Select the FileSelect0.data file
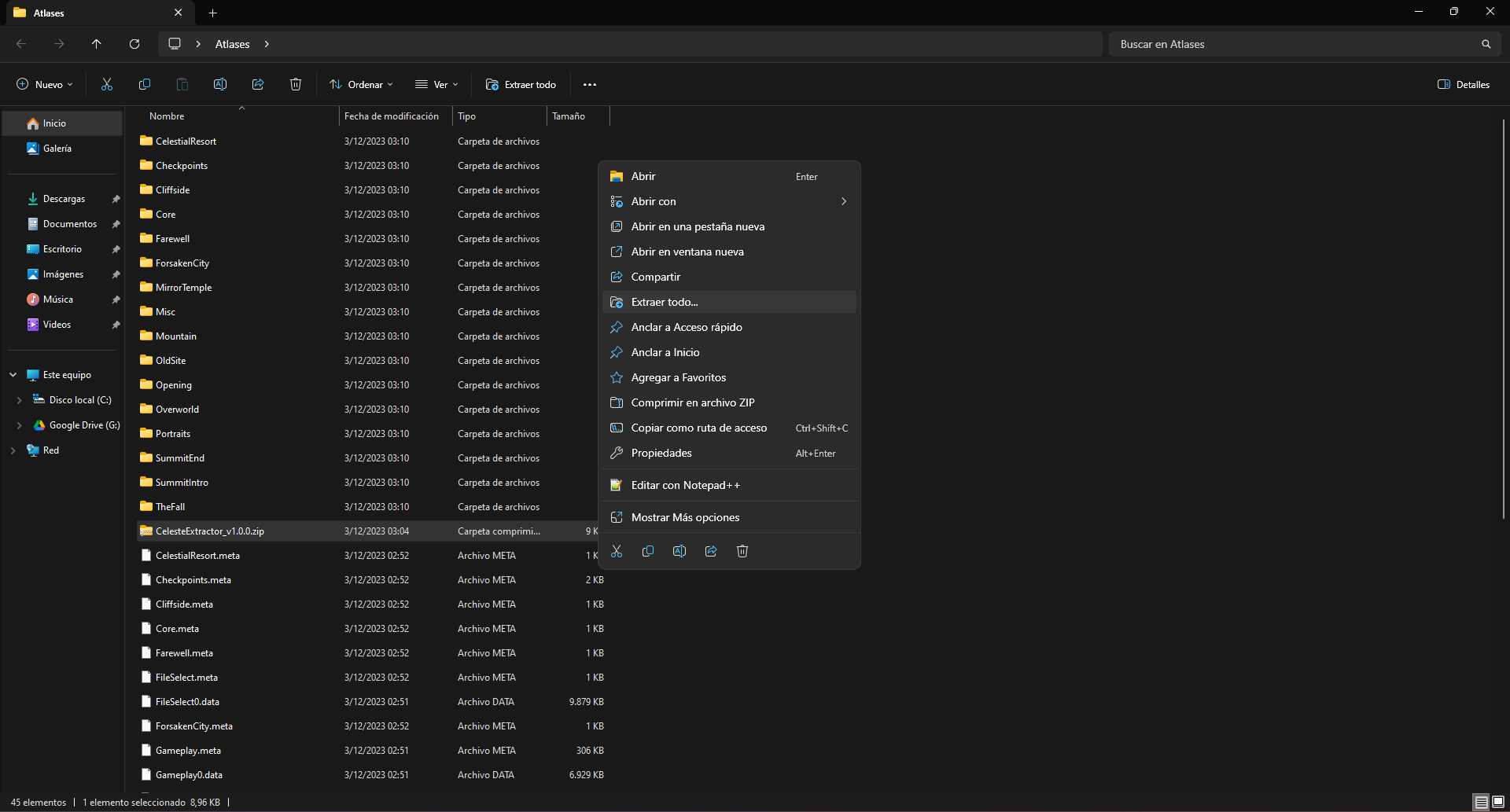The image size is (1510, 812). click(x=373, y=702)
